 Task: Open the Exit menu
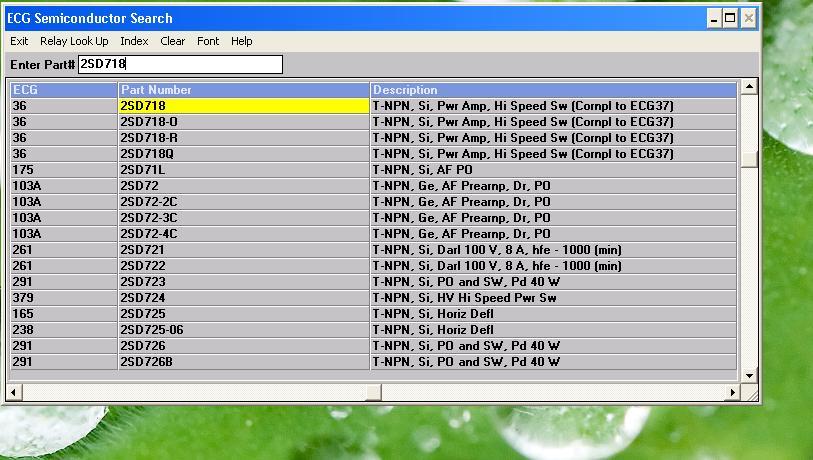[x=19, y=41]
